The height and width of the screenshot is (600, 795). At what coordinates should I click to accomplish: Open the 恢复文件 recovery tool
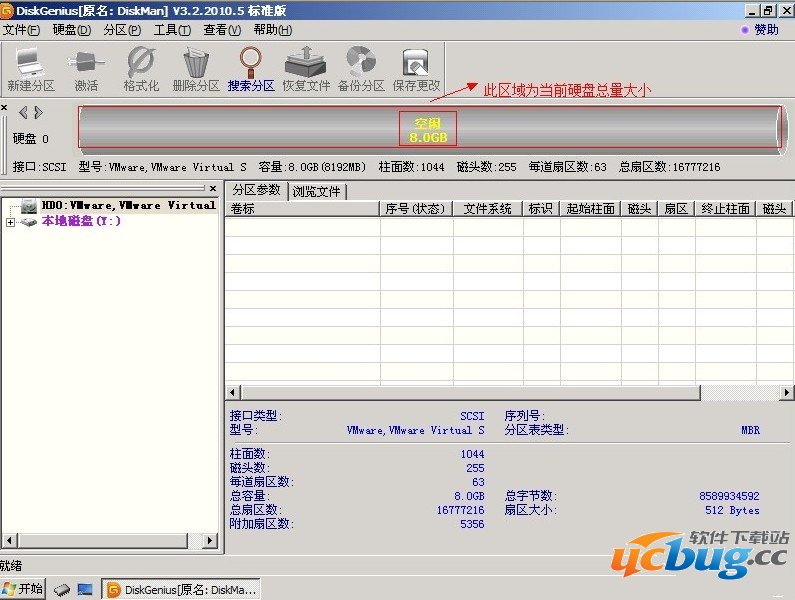(305, 69)
